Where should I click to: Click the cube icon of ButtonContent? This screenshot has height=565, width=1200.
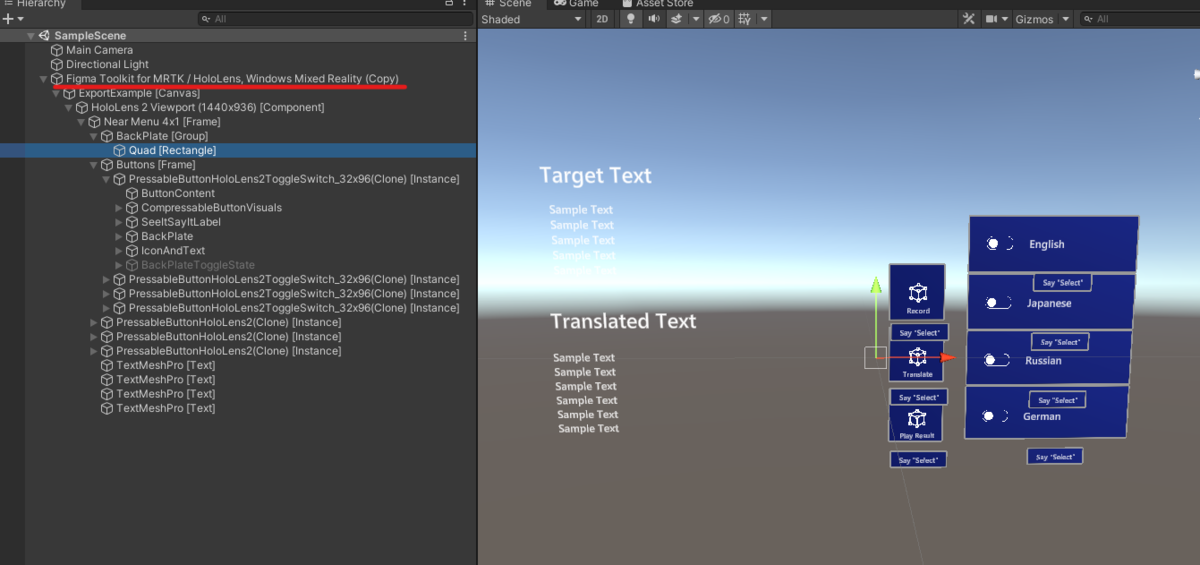pos(132,193)
